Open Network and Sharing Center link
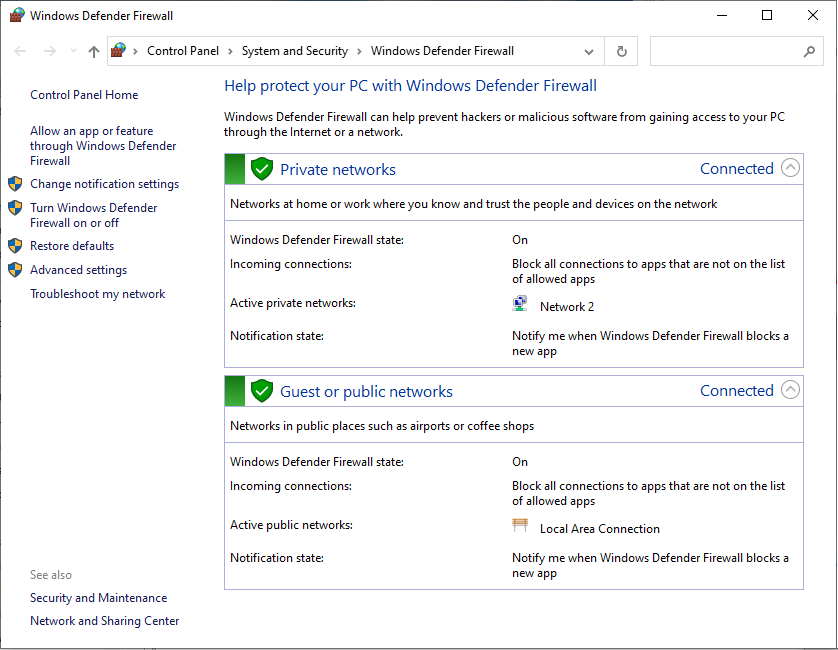 pos(104,621)
